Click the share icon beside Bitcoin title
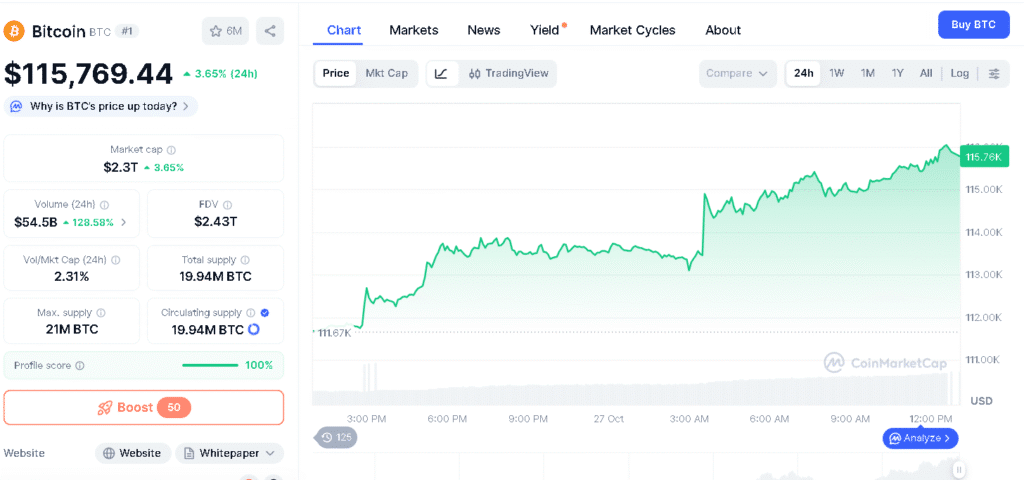 270,31
